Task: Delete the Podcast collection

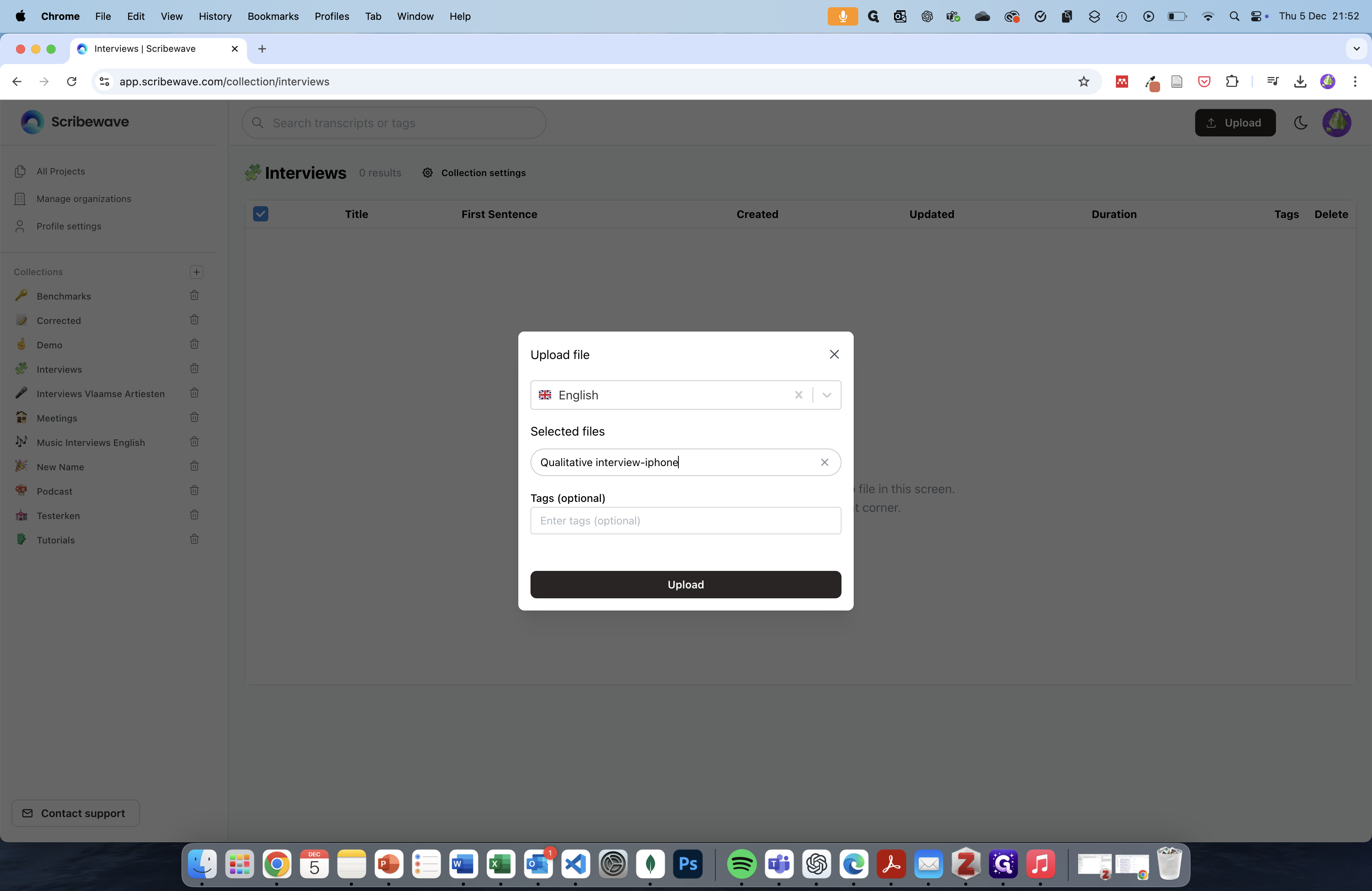Action: (194, 490)
